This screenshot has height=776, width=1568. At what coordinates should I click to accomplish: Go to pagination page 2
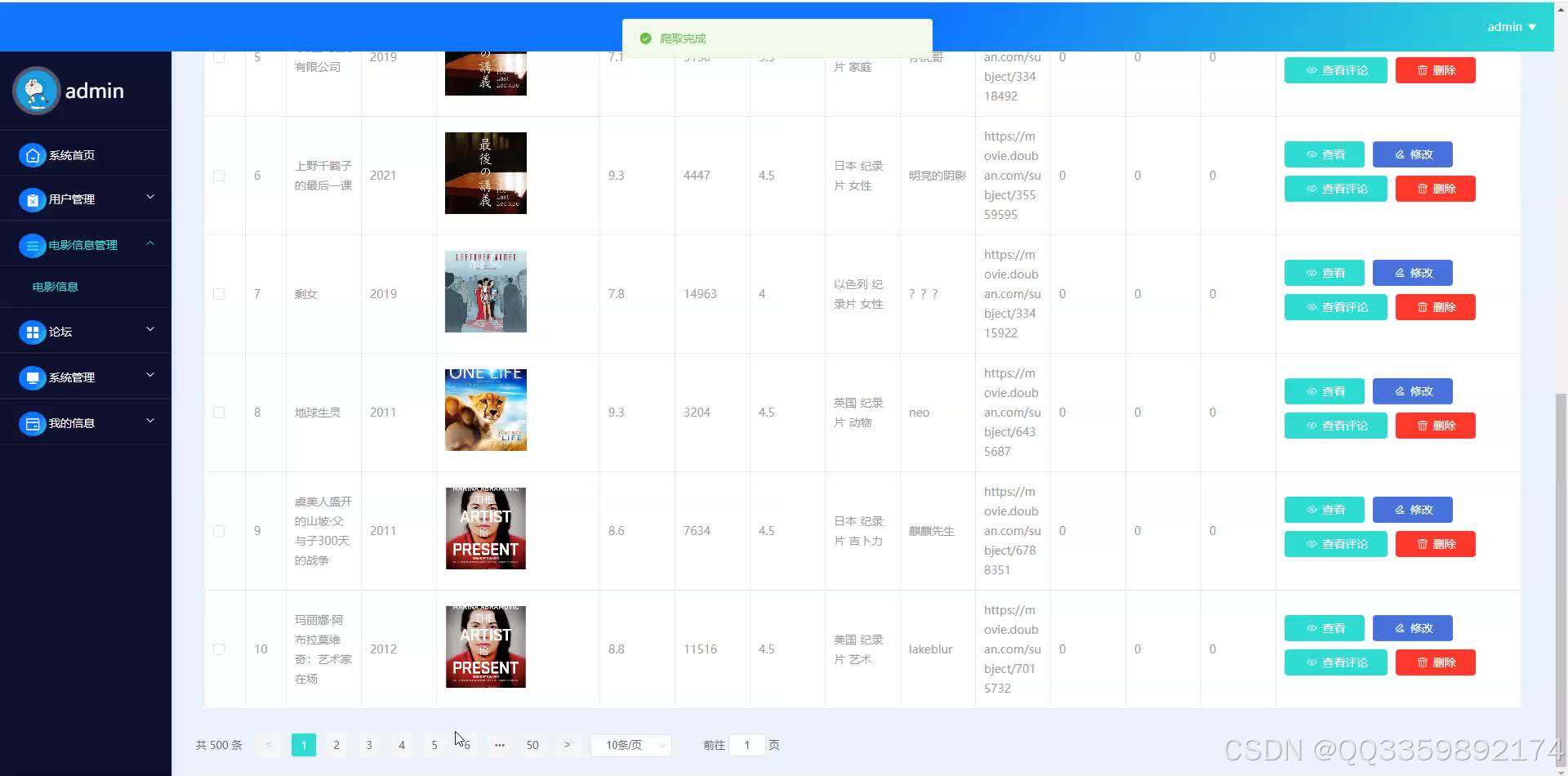(x=336, y=745)
